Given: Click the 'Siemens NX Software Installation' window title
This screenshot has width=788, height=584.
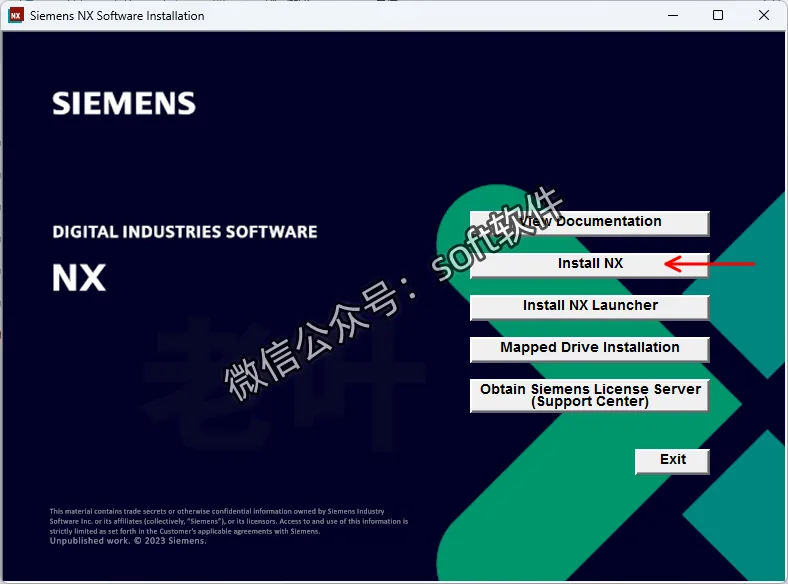Looking at the screenshot, I should coord(117,16).
